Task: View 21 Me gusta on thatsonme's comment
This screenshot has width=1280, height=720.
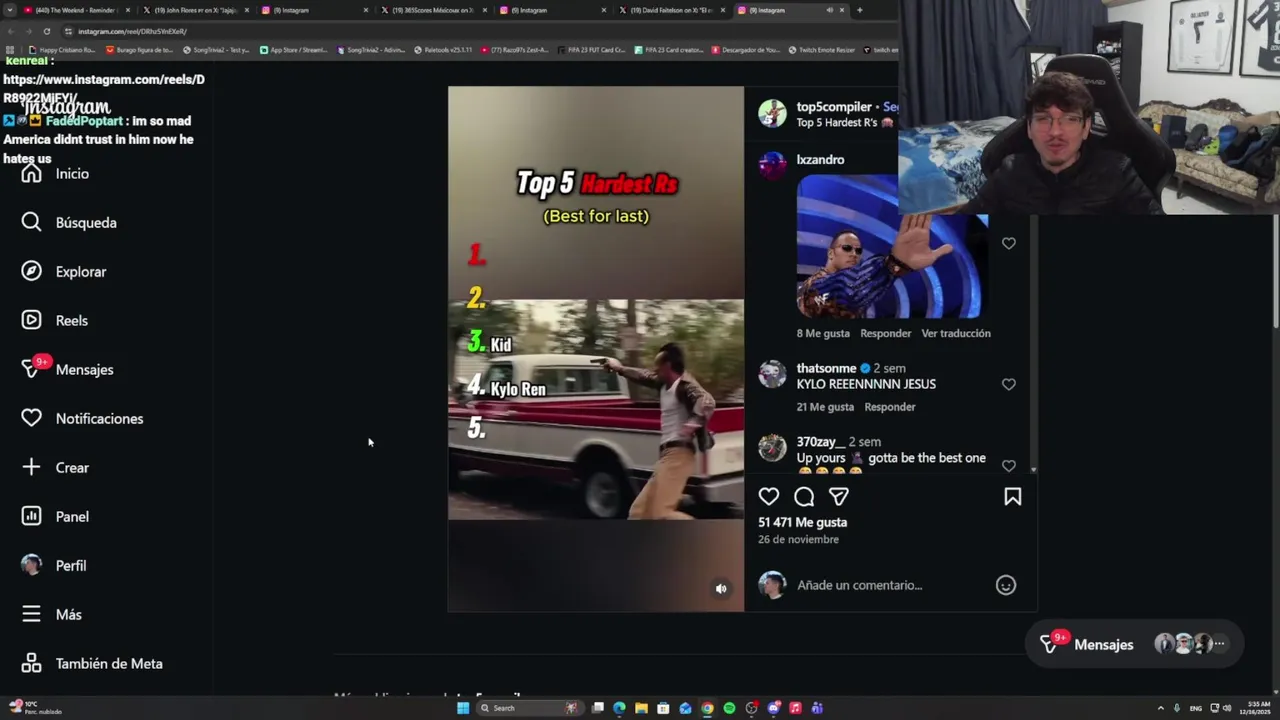Action: coord(825,407)
